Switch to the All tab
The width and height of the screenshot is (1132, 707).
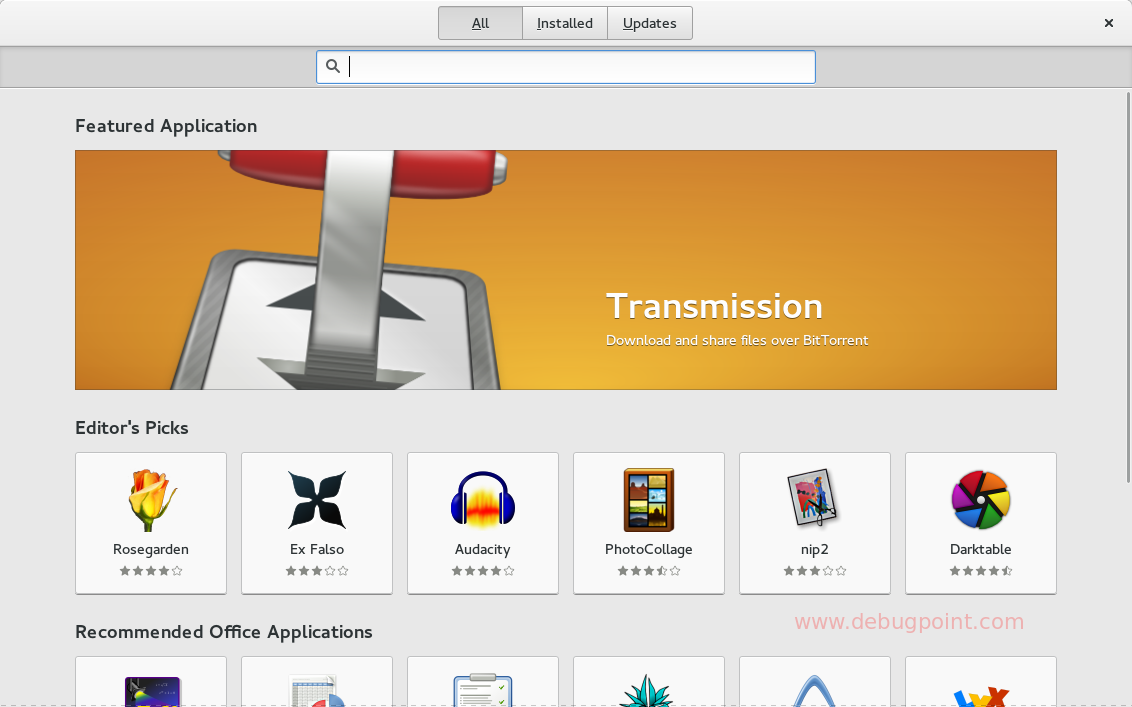click(480, 23)
